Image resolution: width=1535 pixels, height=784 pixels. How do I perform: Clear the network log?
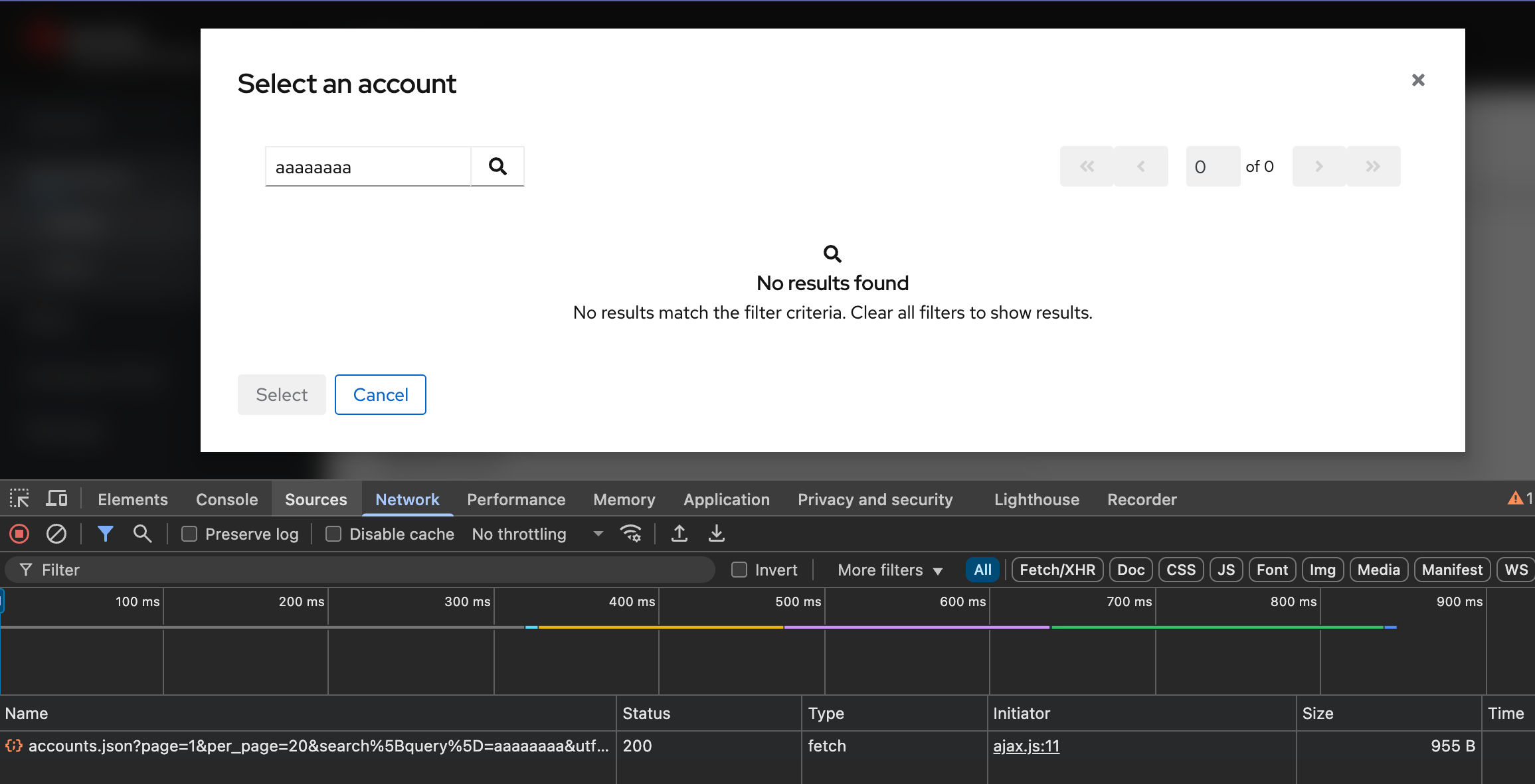(56, 534)
